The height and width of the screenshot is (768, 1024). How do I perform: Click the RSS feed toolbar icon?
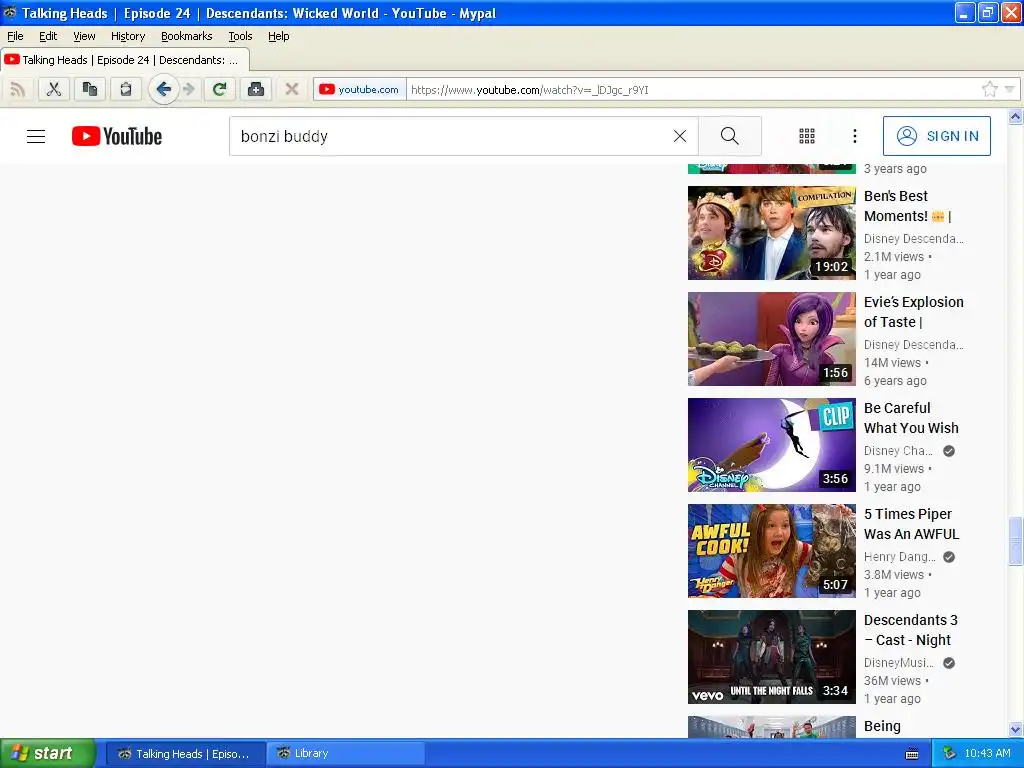(18, 89)
